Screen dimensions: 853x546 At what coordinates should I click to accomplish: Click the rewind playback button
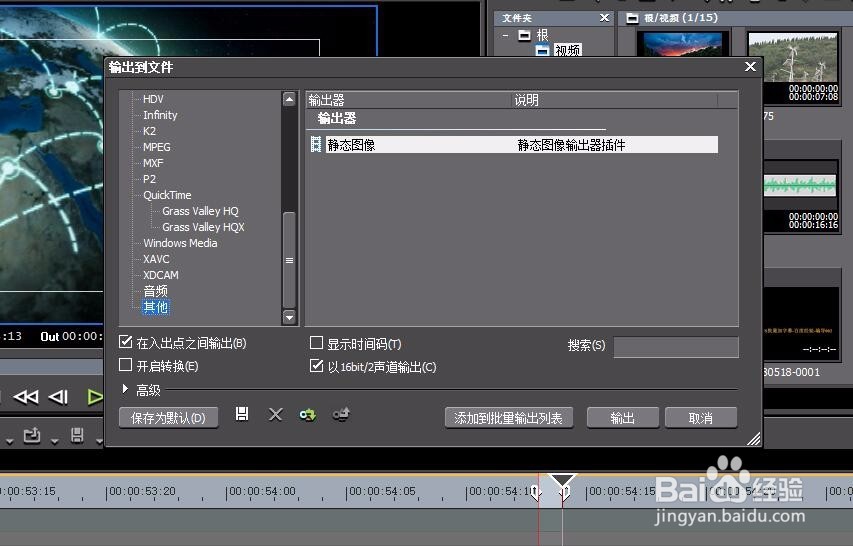[x=26, y=398]
